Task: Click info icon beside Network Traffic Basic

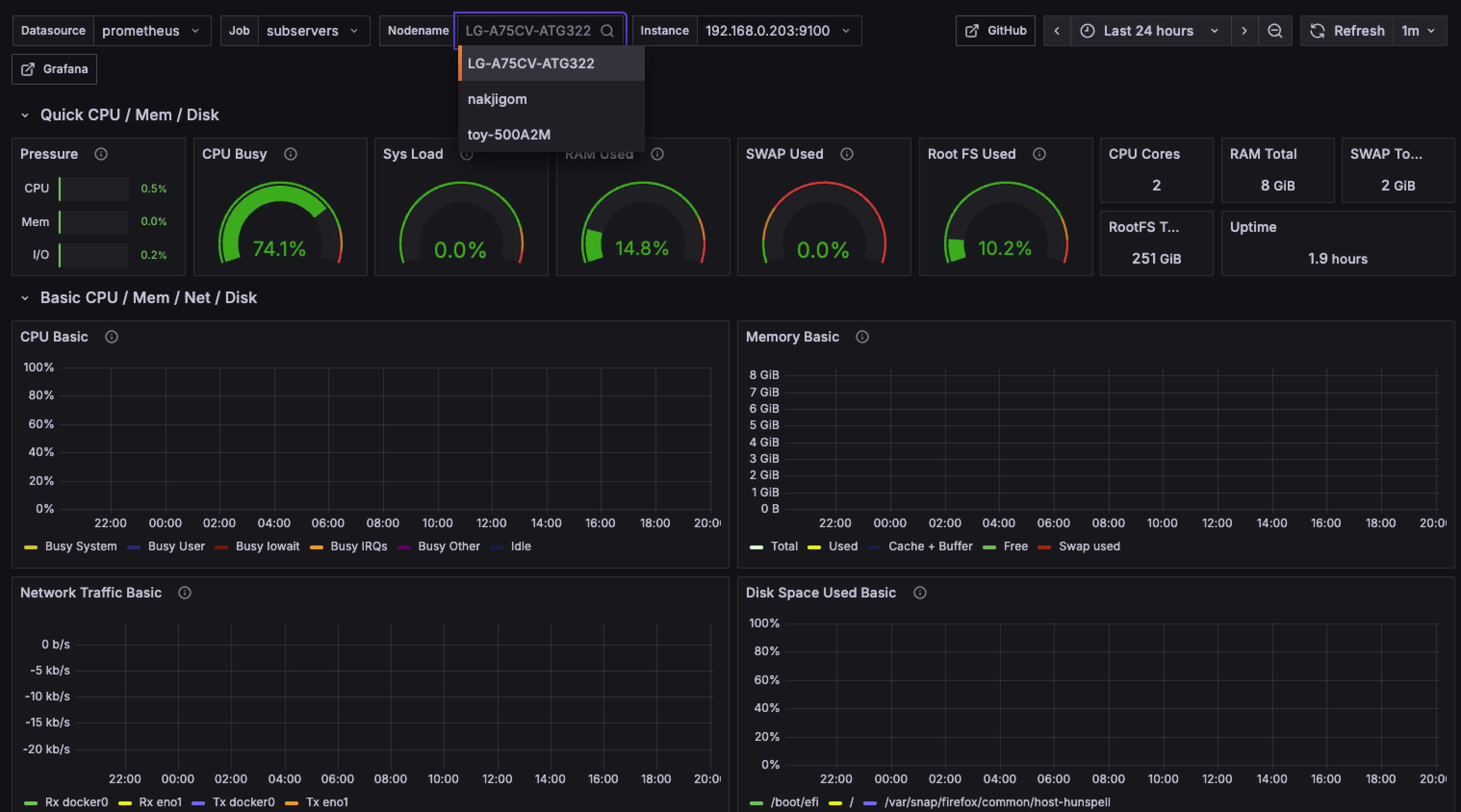Action: [185, 593]
